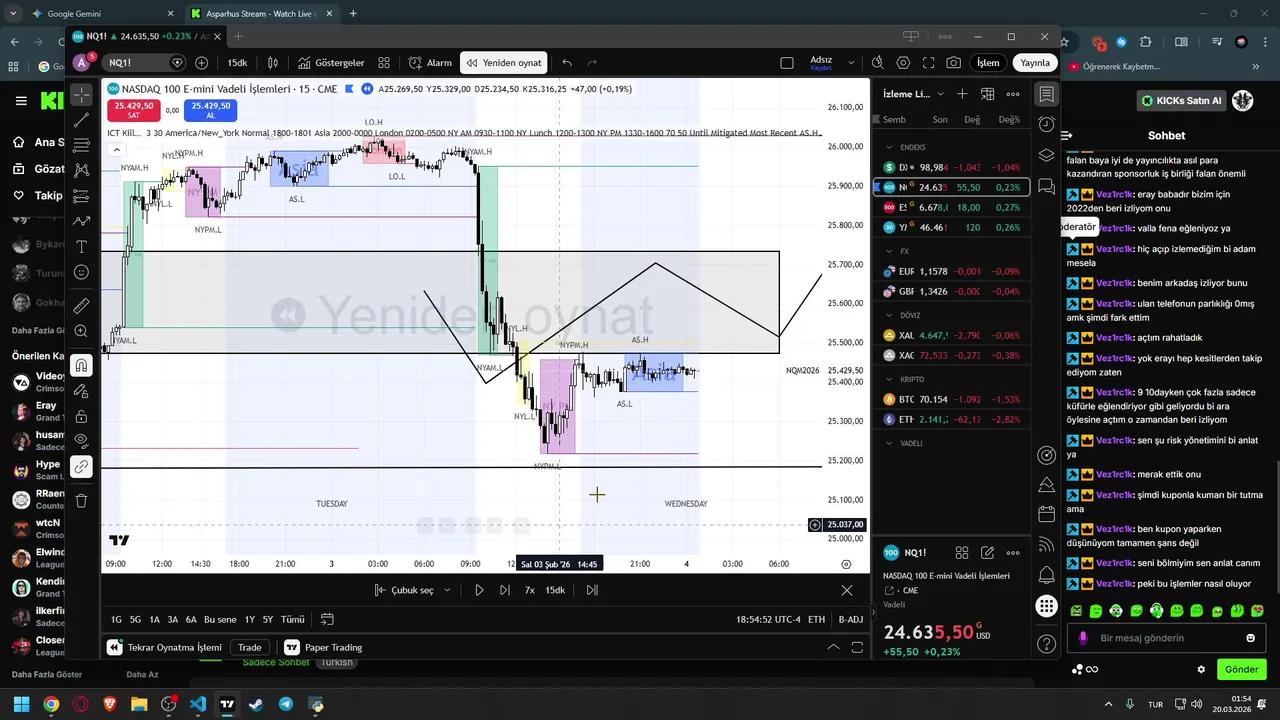1280x720 pixels.
Task: Open the candlestick chart type menu
Action: pyautogui.click(x=273, y=62)
